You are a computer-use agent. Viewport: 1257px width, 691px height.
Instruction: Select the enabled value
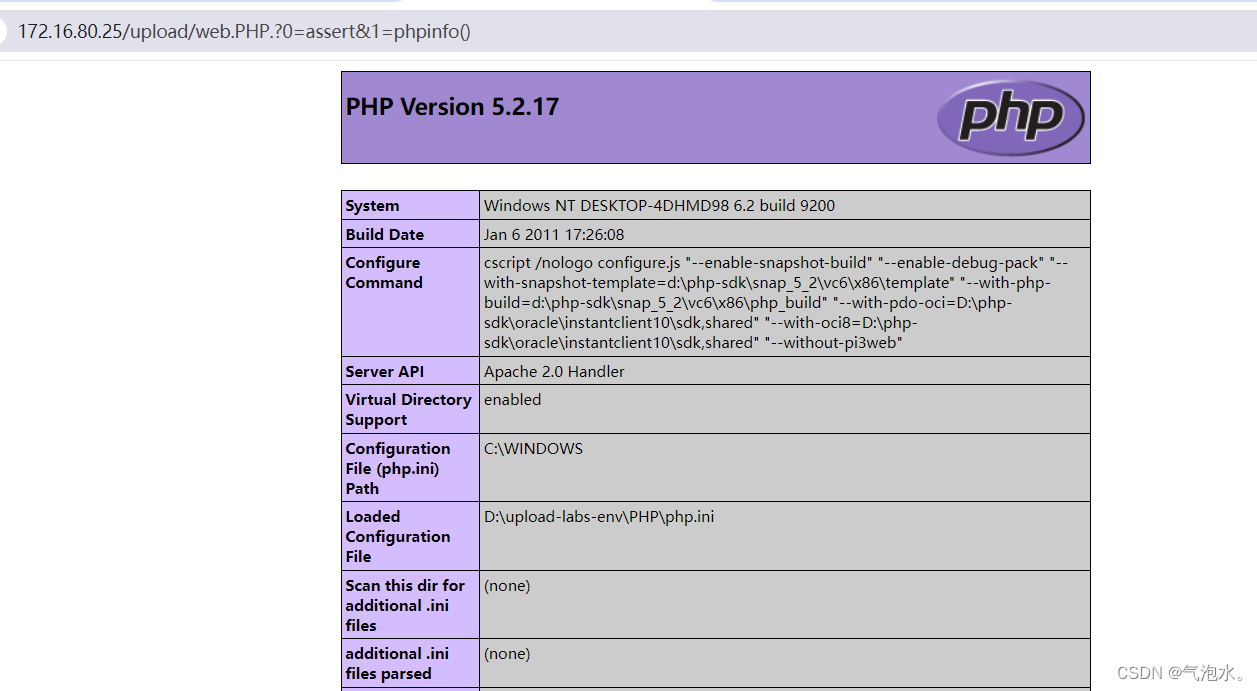(x=512, y=399)
